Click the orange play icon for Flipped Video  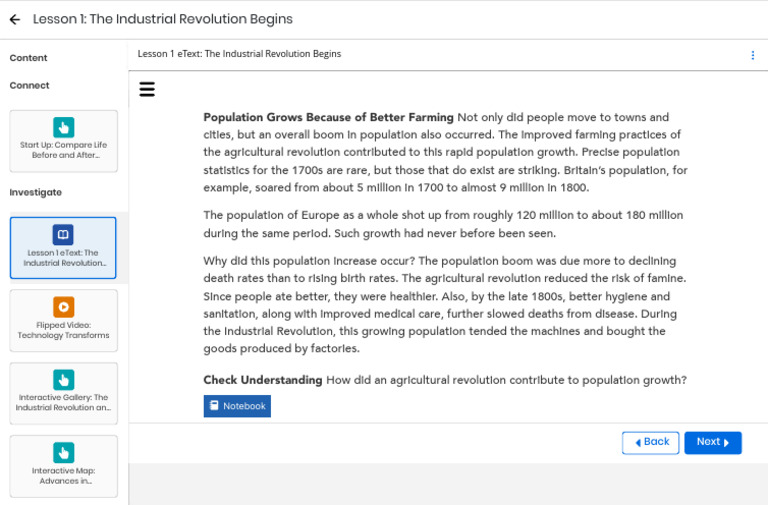64,307
